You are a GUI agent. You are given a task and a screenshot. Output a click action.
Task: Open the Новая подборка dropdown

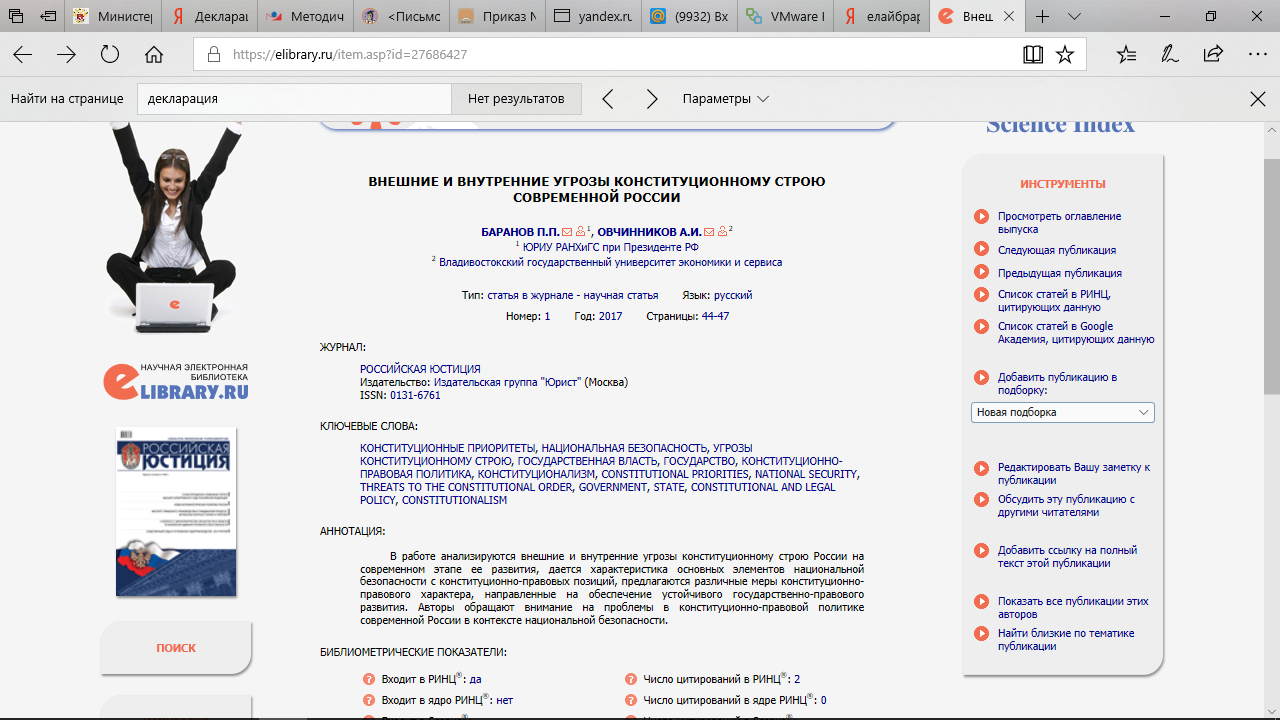point(1062,412)
